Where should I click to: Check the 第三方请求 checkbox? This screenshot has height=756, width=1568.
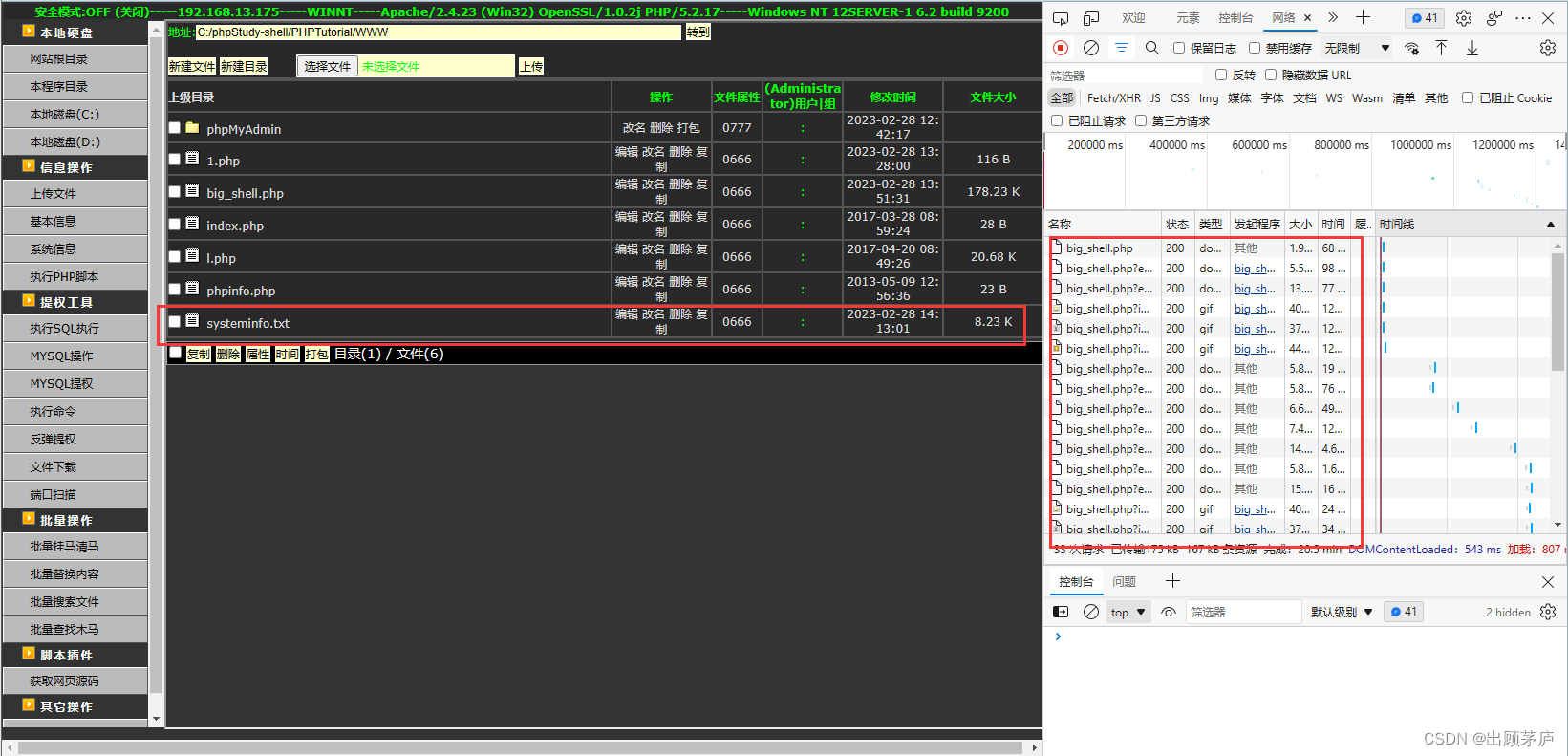tap(1141, 120)
